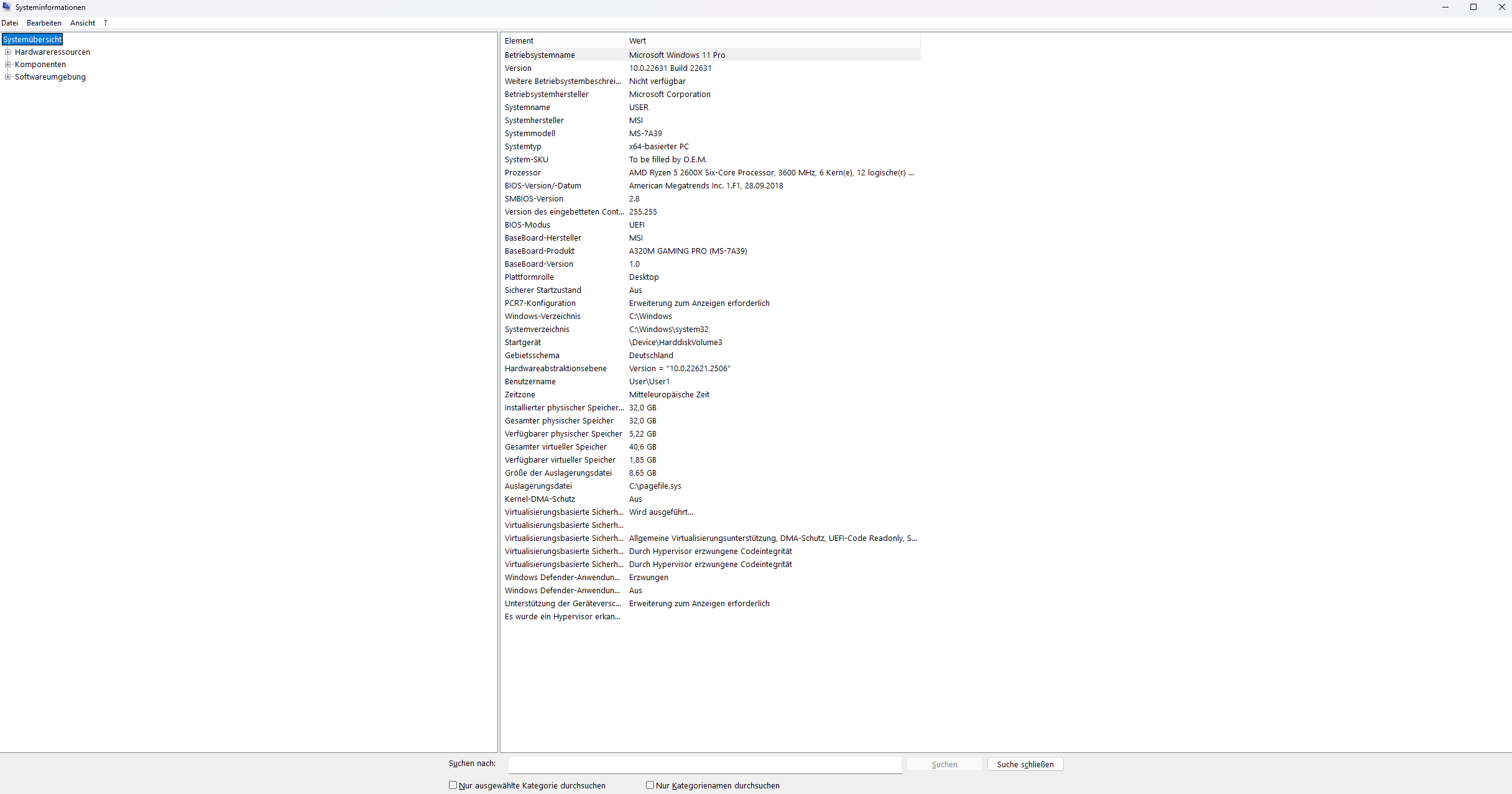Minimize the Systeminformationen window
This screenshot has height=794, width=1512.
[1445, 7]
